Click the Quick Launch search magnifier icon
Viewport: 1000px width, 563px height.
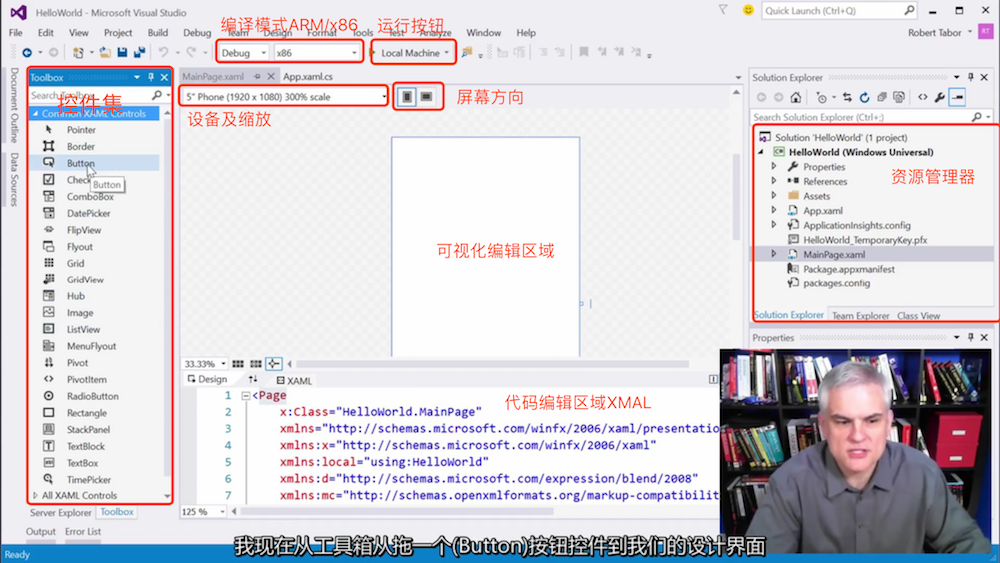[x=909, y=10]
